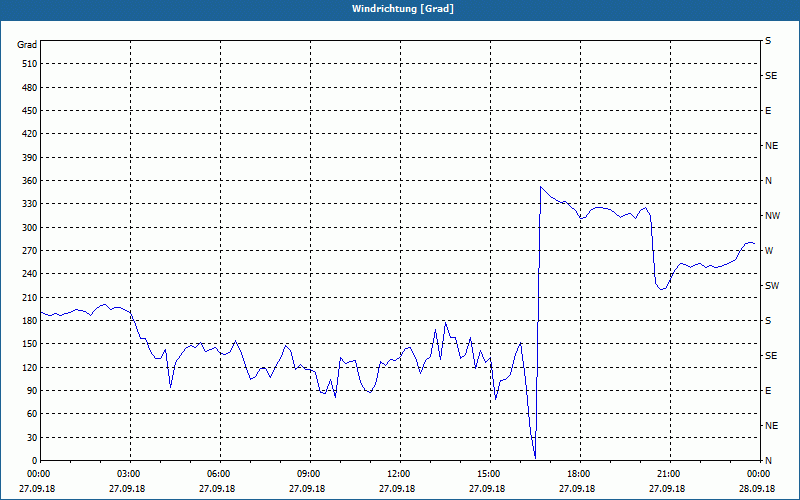800x500 pixels.
Task: Click the 12:00 time label
Action: click(397, 474)
